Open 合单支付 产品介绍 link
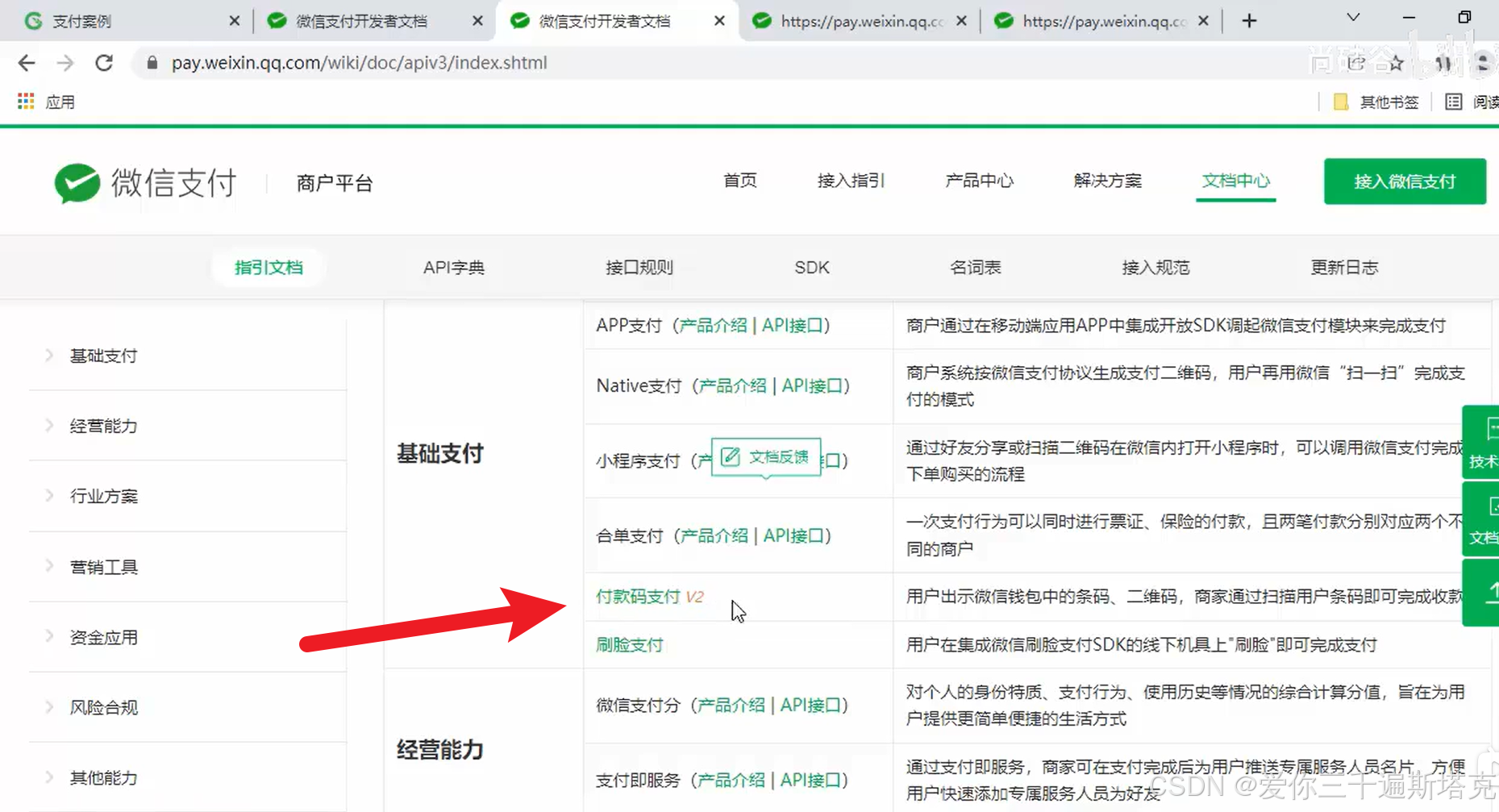 click(x=714, y=536)
